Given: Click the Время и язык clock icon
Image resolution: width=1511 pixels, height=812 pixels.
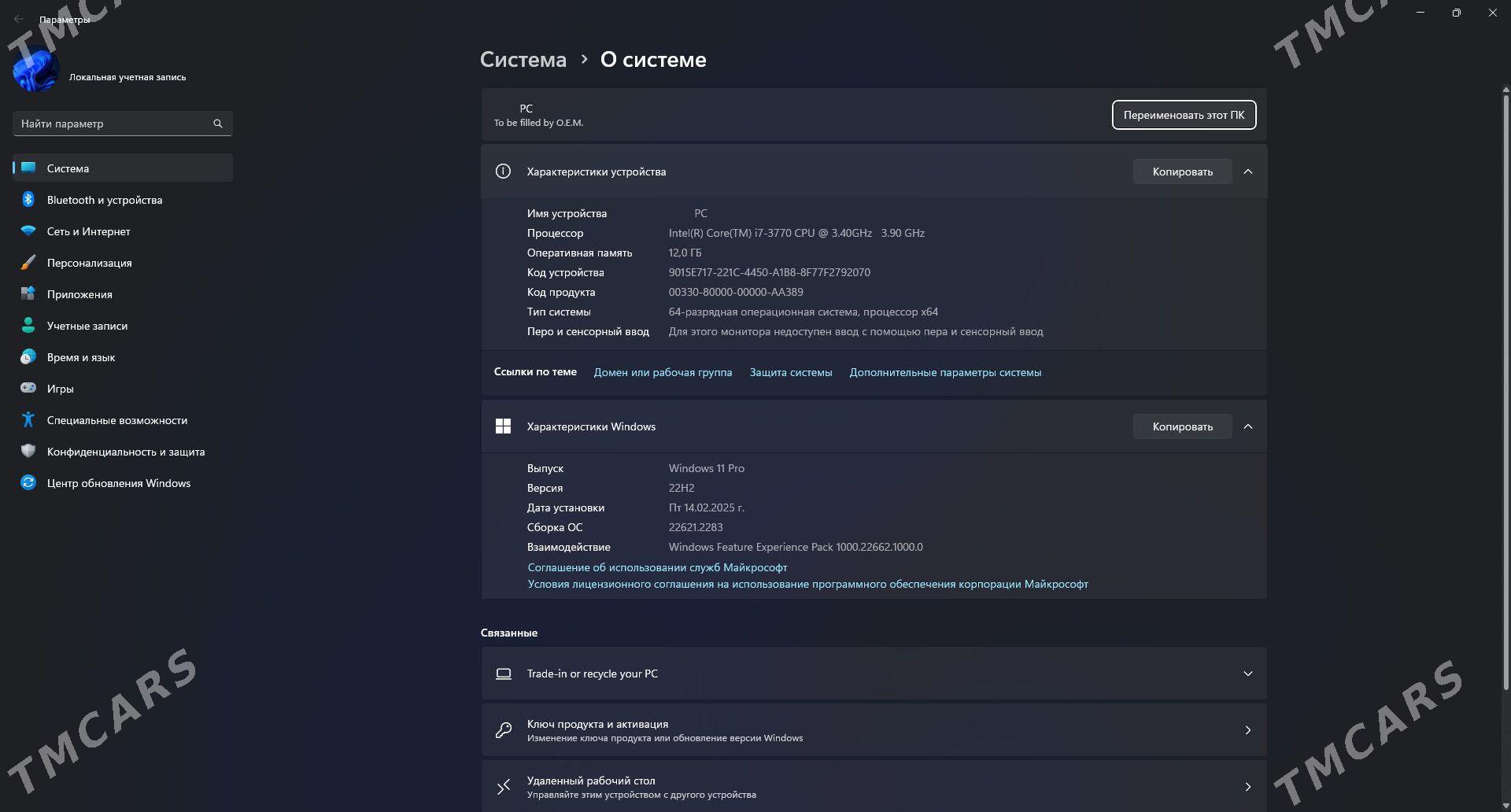Looking at the screenshot, I should pos(28,356).
